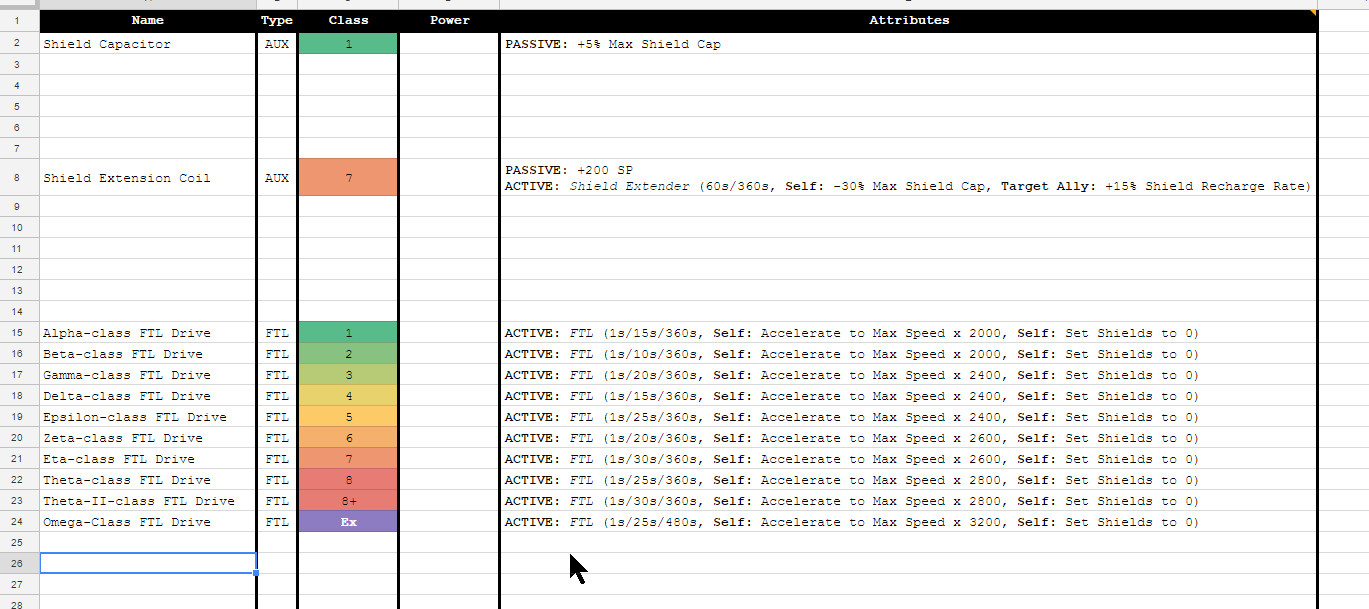Select the FTL type cell for Zeta-class drive
The width and height of the screenshot is (1369, 609).
click(x=277, y=438)
